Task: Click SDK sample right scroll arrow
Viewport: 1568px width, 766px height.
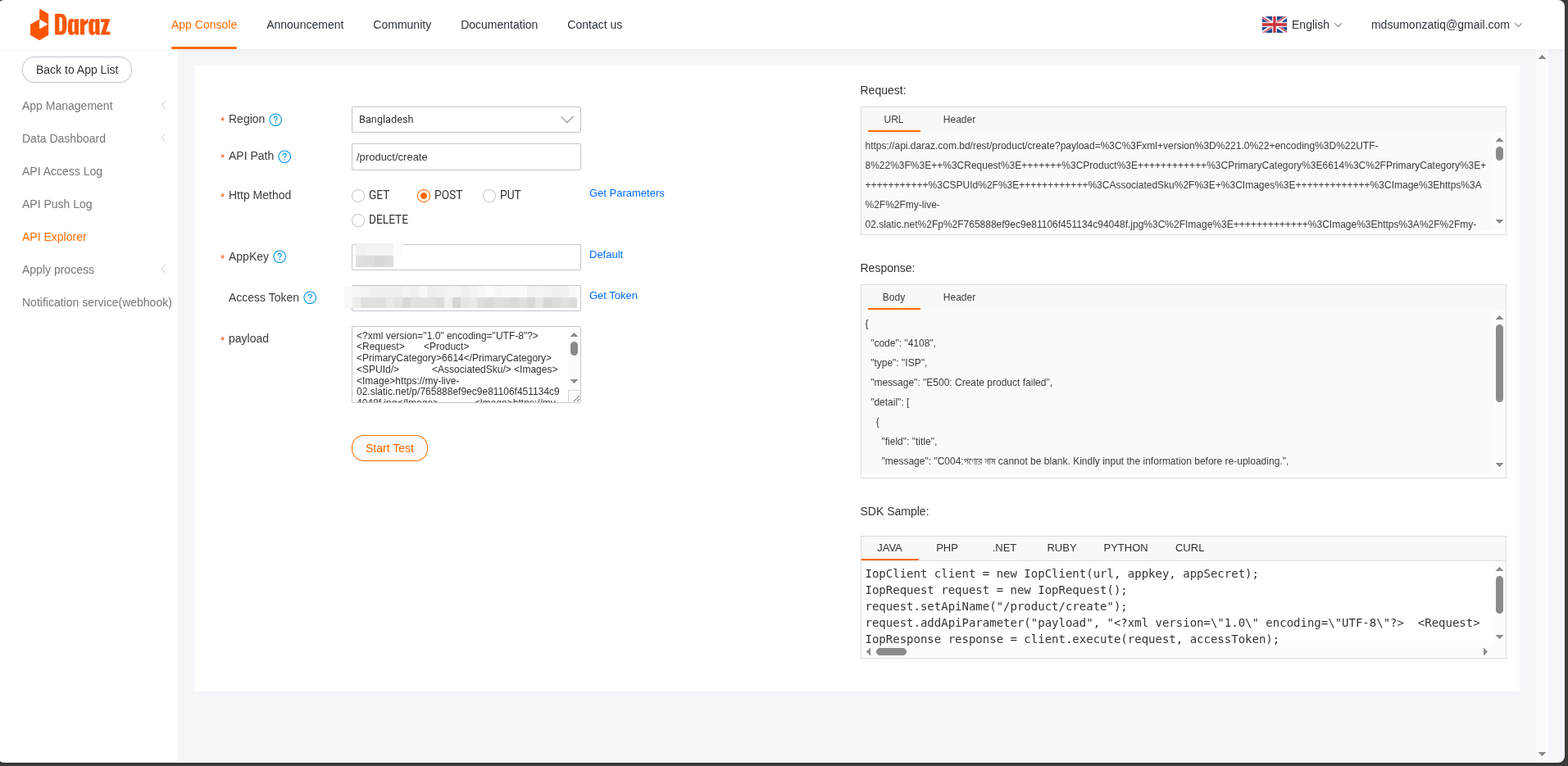Action: pyautogui.click(x=1485, y=652)
